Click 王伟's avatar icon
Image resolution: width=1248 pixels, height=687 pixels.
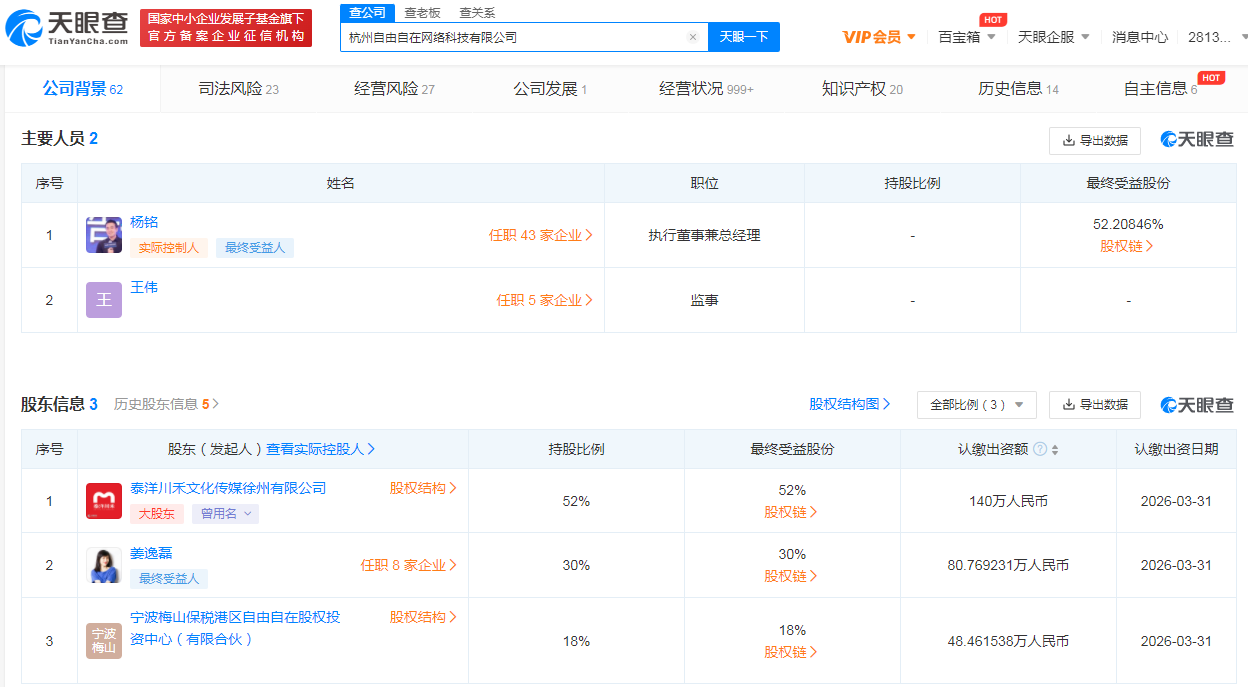(104, 300)
